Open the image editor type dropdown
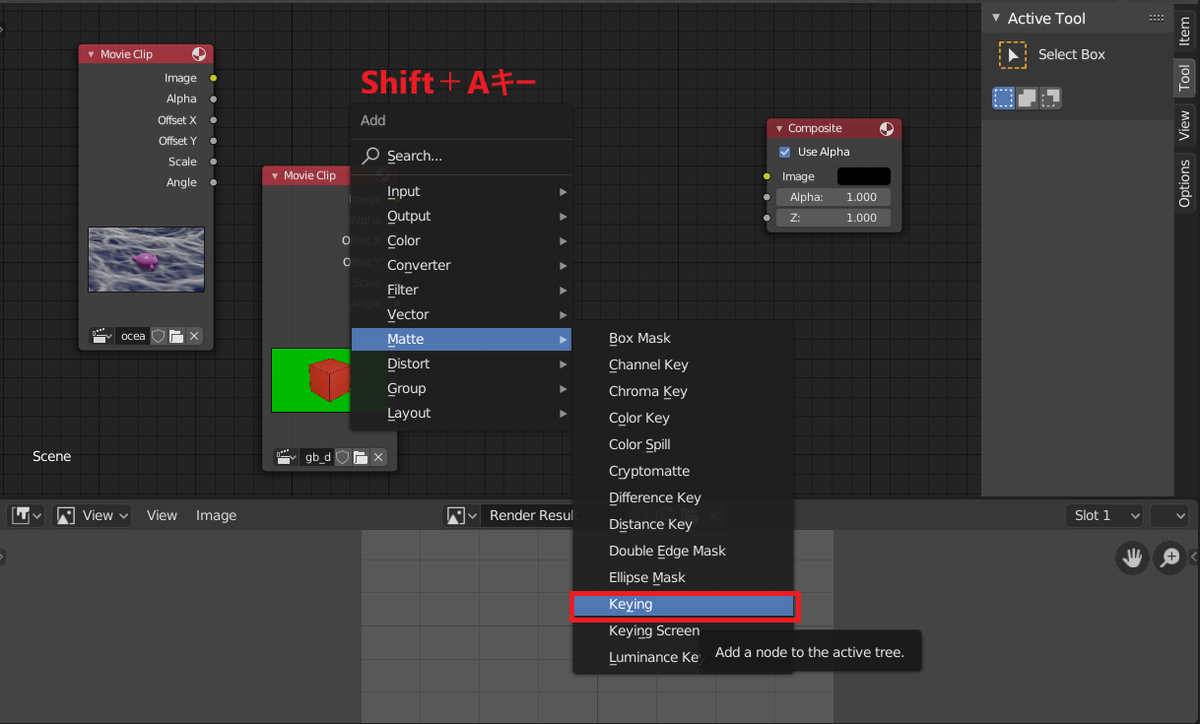 click(x=27, y=515)
